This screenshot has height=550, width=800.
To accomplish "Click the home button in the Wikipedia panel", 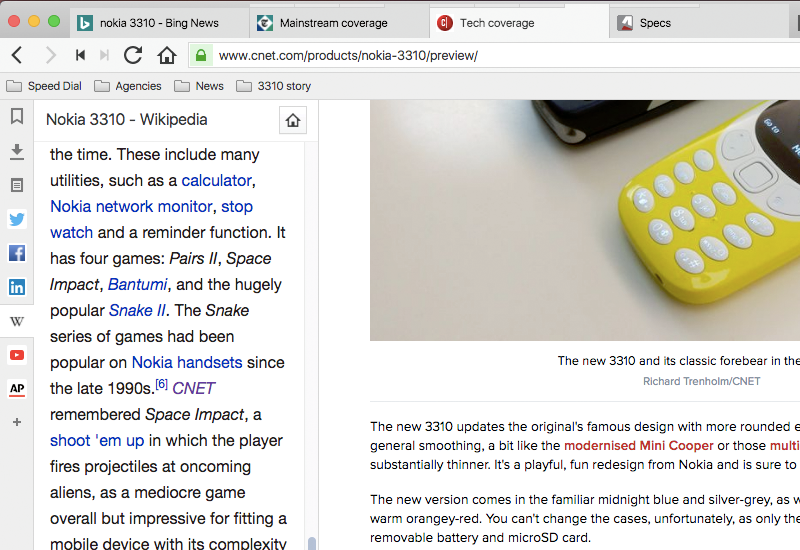I will [293, 120].
